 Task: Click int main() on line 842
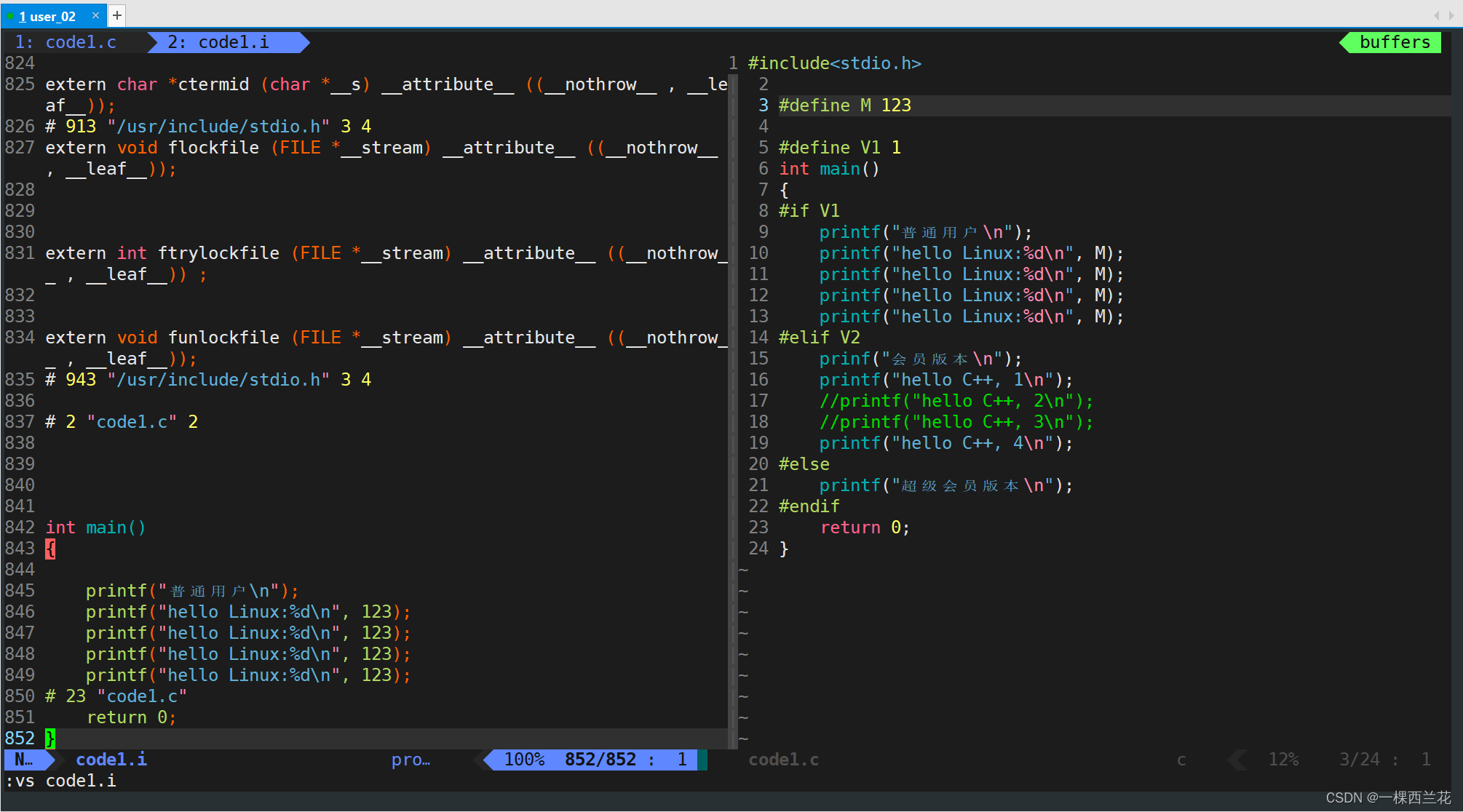coord(95,528)
